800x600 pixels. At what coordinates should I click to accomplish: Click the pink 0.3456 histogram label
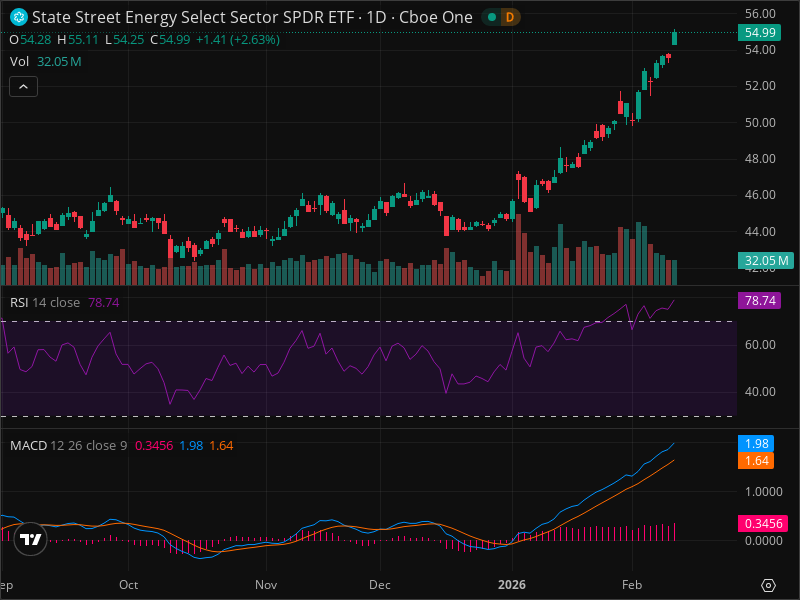[763, 523]
